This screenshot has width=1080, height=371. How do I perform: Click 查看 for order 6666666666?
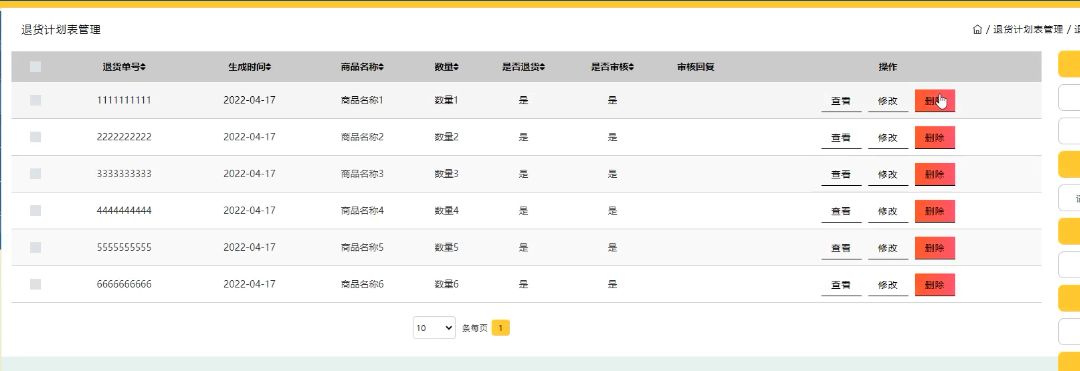click(x=841, y=284)
